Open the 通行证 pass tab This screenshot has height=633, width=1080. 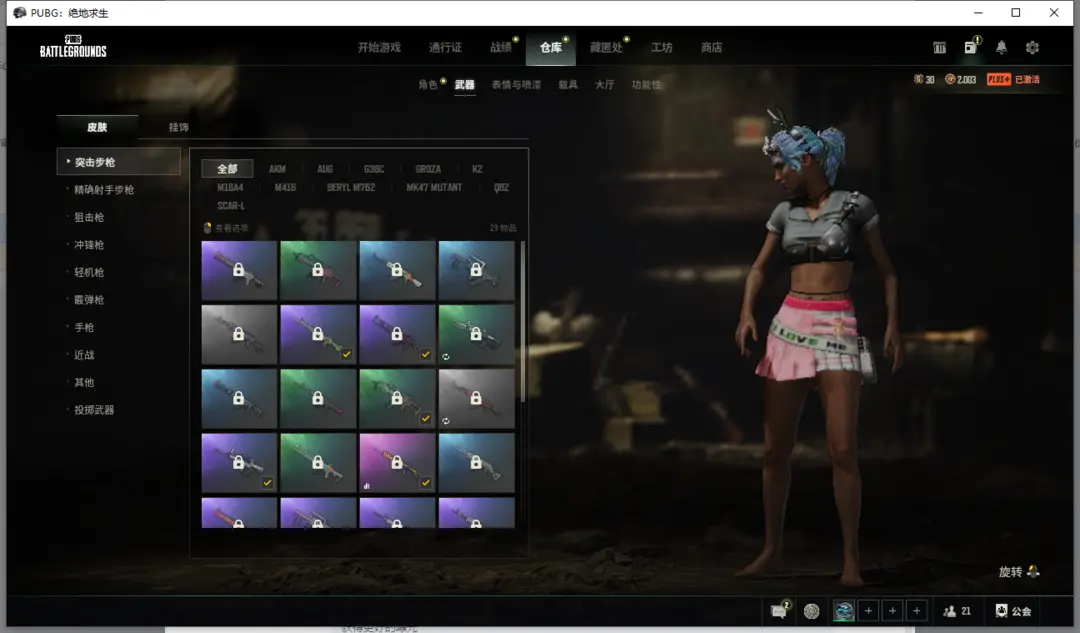pyautogui.click(x=445, y=48)
